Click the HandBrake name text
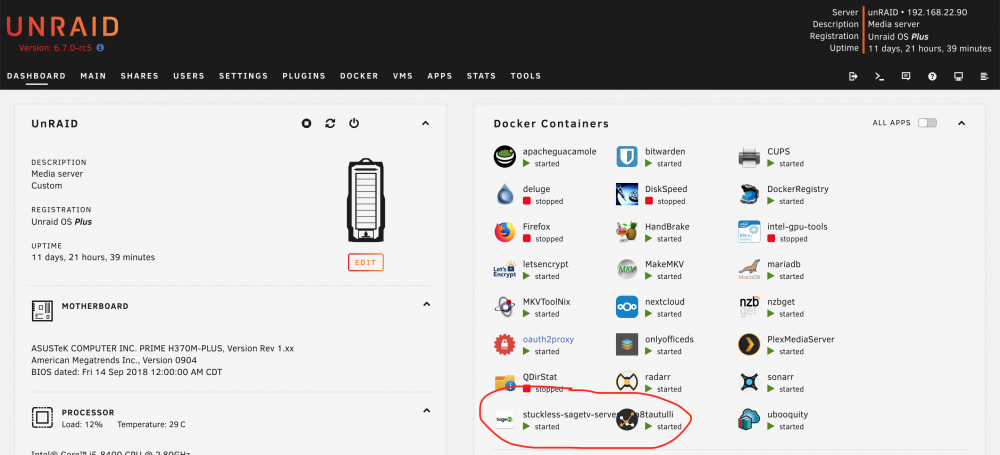The image size is (1000, 455). [x=667, y=227]
